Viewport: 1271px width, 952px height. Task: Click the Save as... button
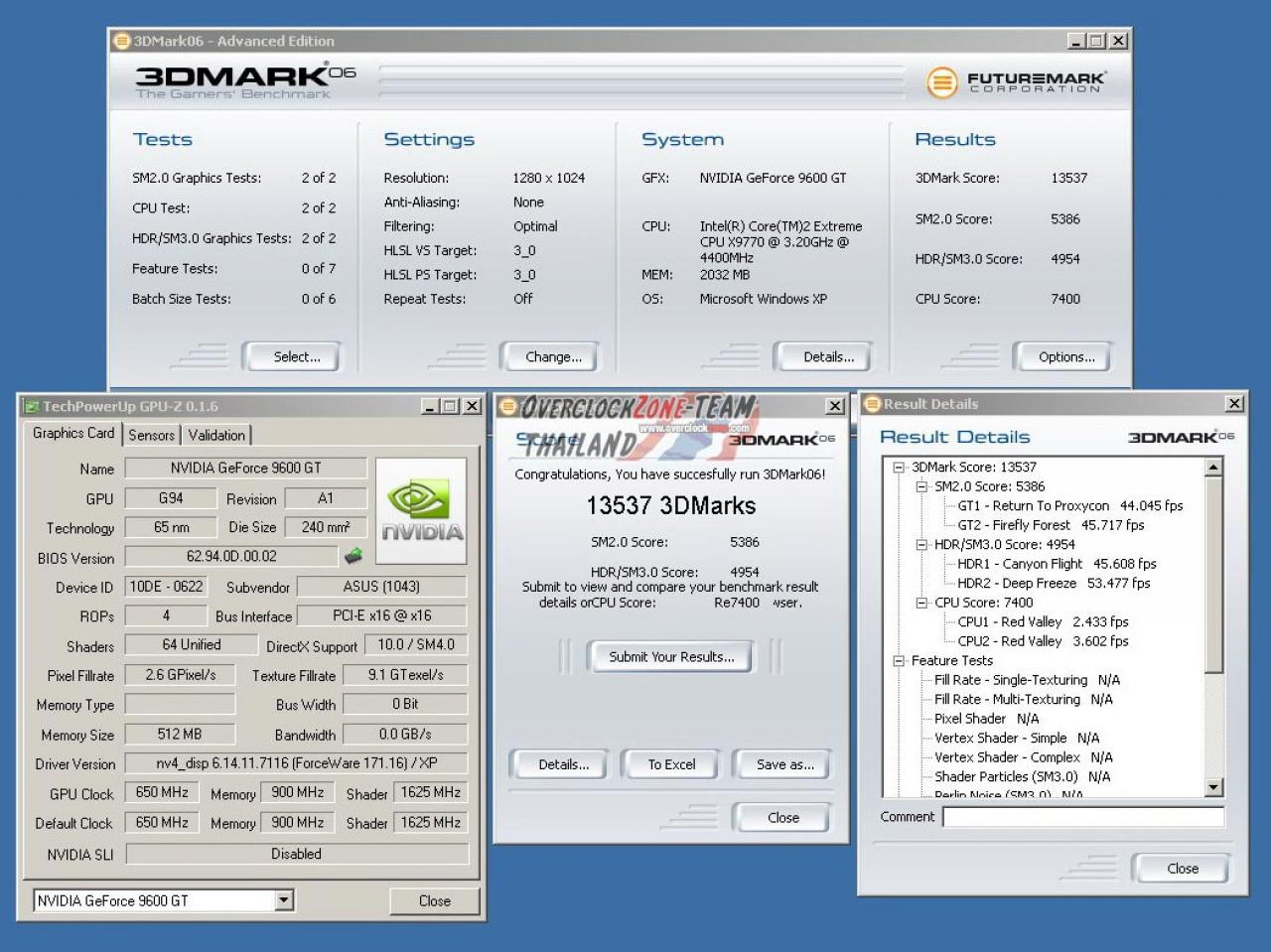[x=784, y=764]
